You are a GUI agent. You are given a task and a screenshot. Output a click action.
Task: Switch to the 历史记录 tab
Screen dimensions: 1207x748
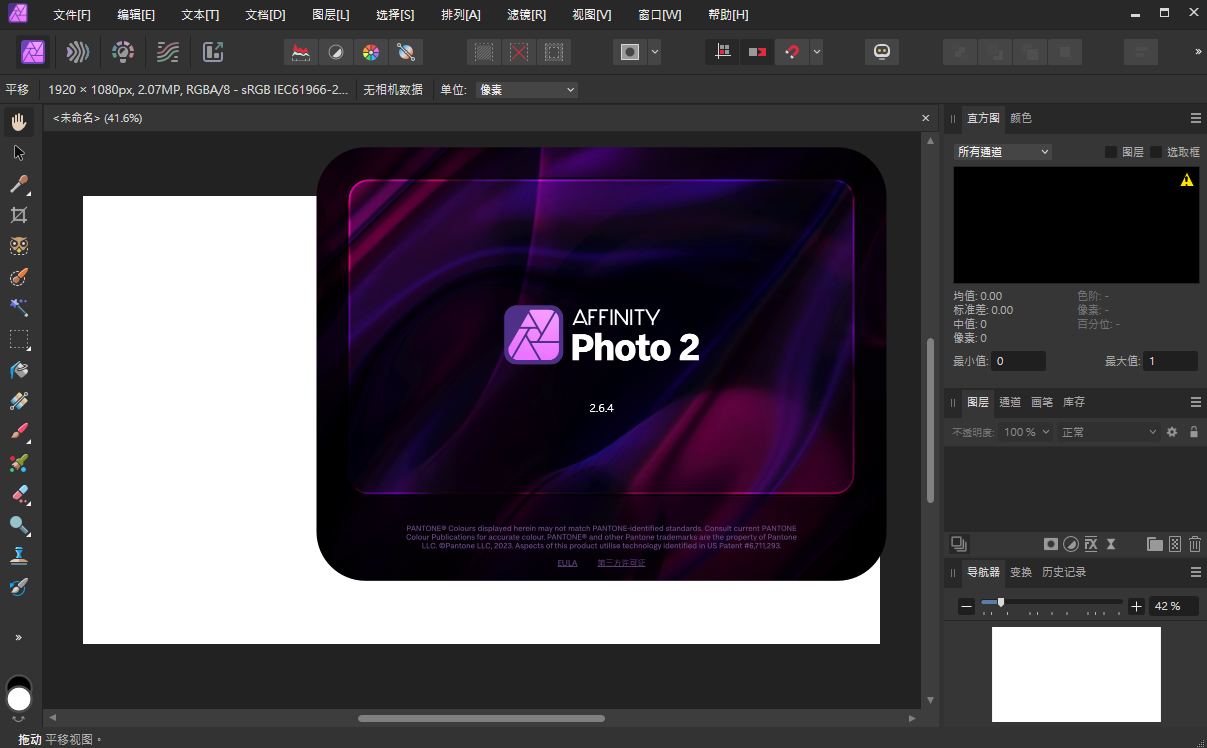click(x=1064, y=572)
